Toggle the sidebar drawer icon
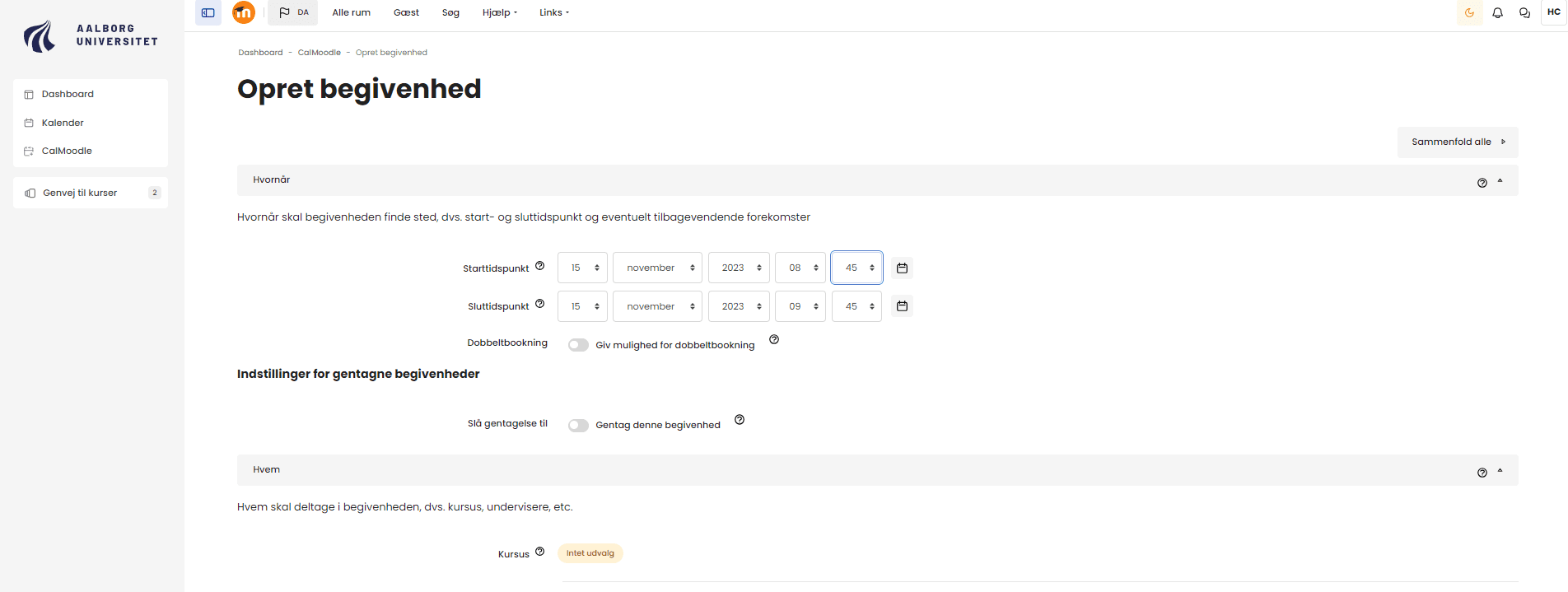 [208, 12]
